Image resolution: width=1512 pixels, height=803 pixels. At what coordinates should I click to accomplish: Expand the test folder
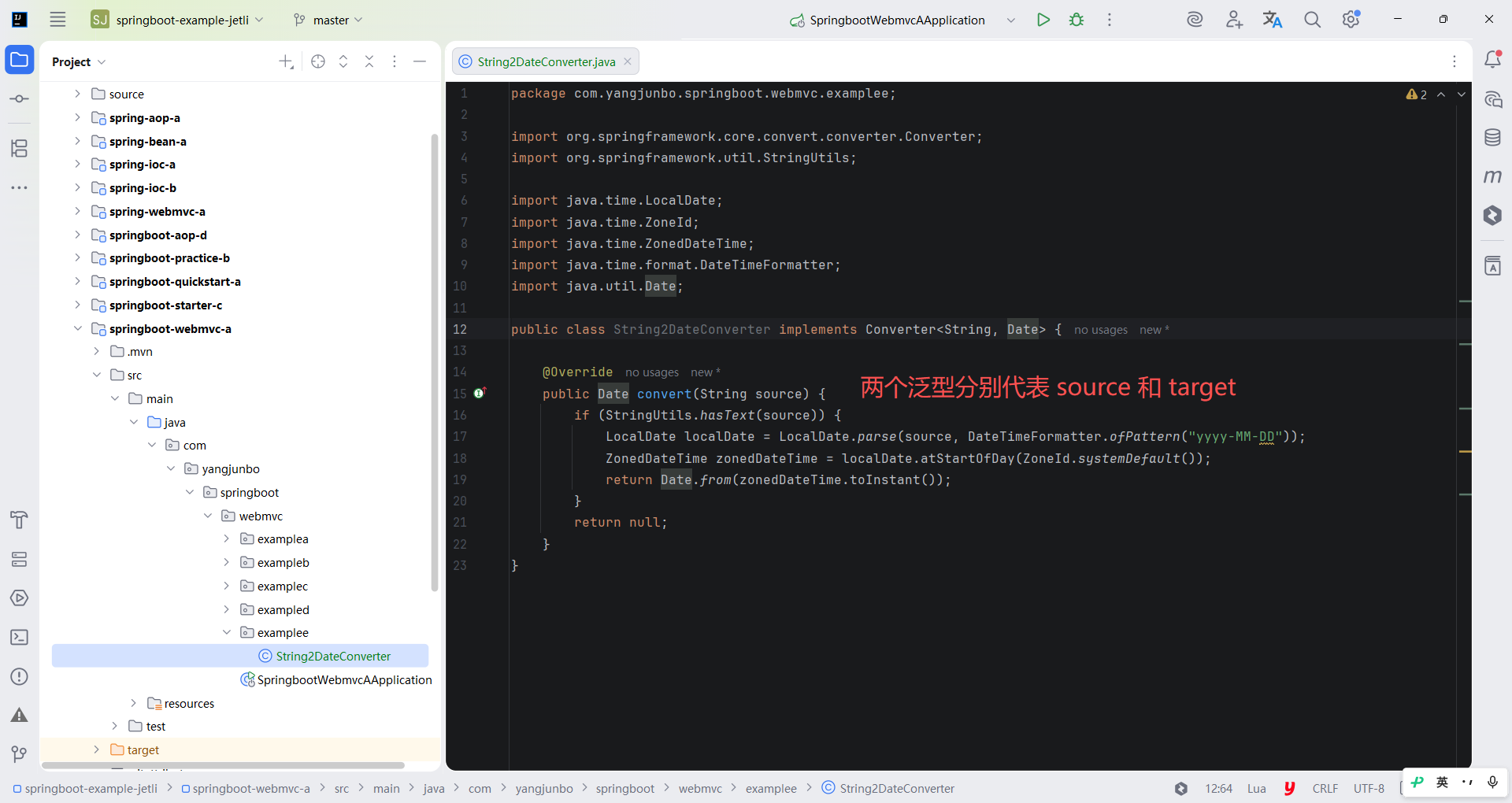coord(115,726)
